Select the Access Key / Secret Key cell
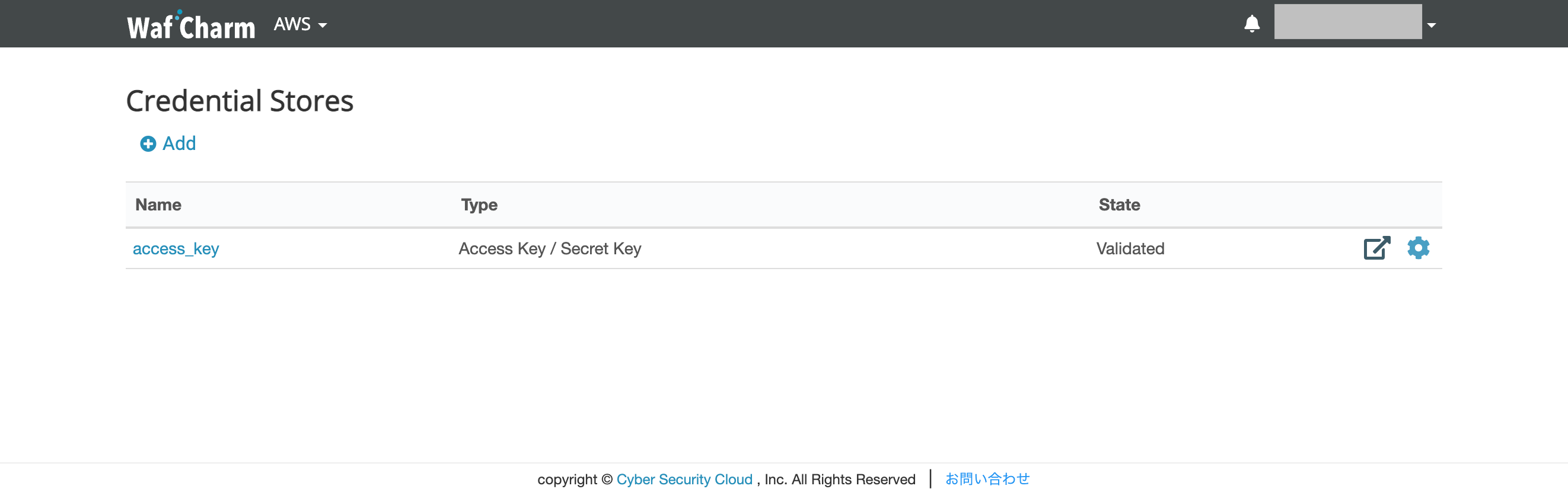The height and width of the screenshot is (492, 1568). (550, 249)
